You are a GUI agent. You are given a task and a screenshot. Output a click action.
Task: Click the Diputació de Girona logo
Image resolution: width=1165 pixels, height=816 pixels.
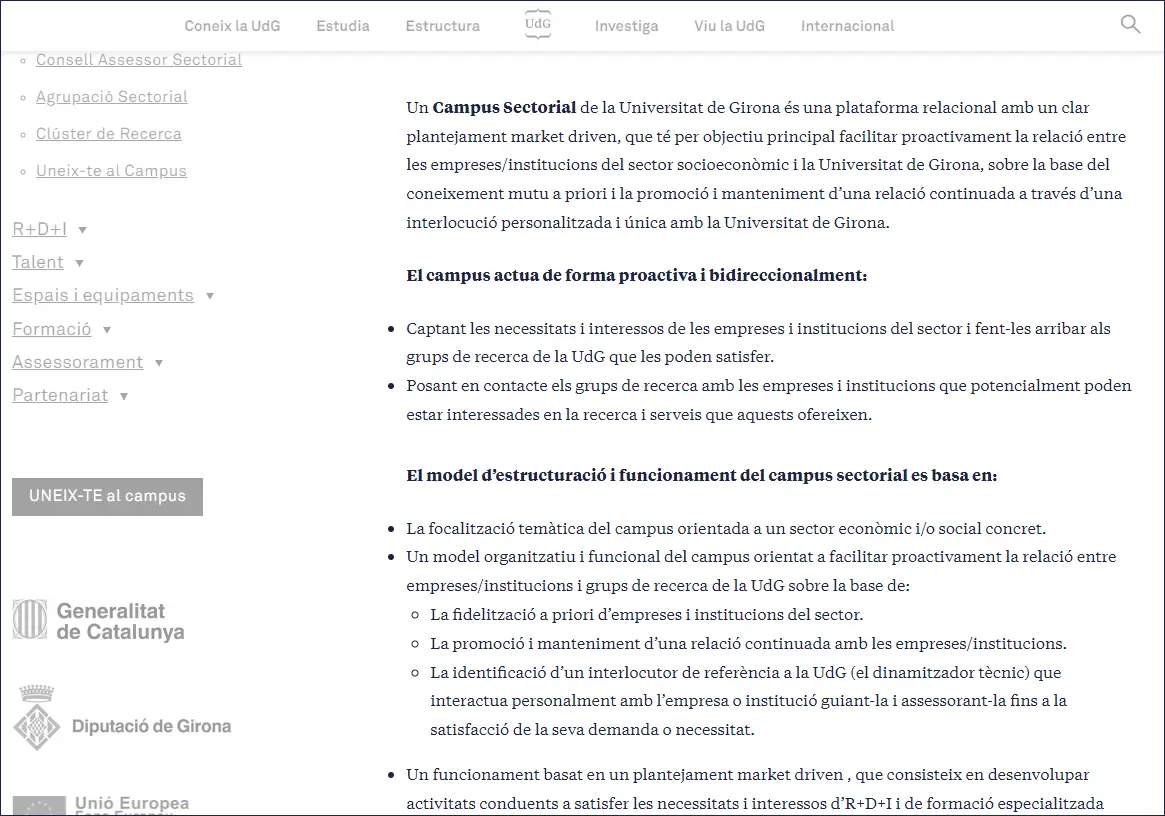point(122,720)
